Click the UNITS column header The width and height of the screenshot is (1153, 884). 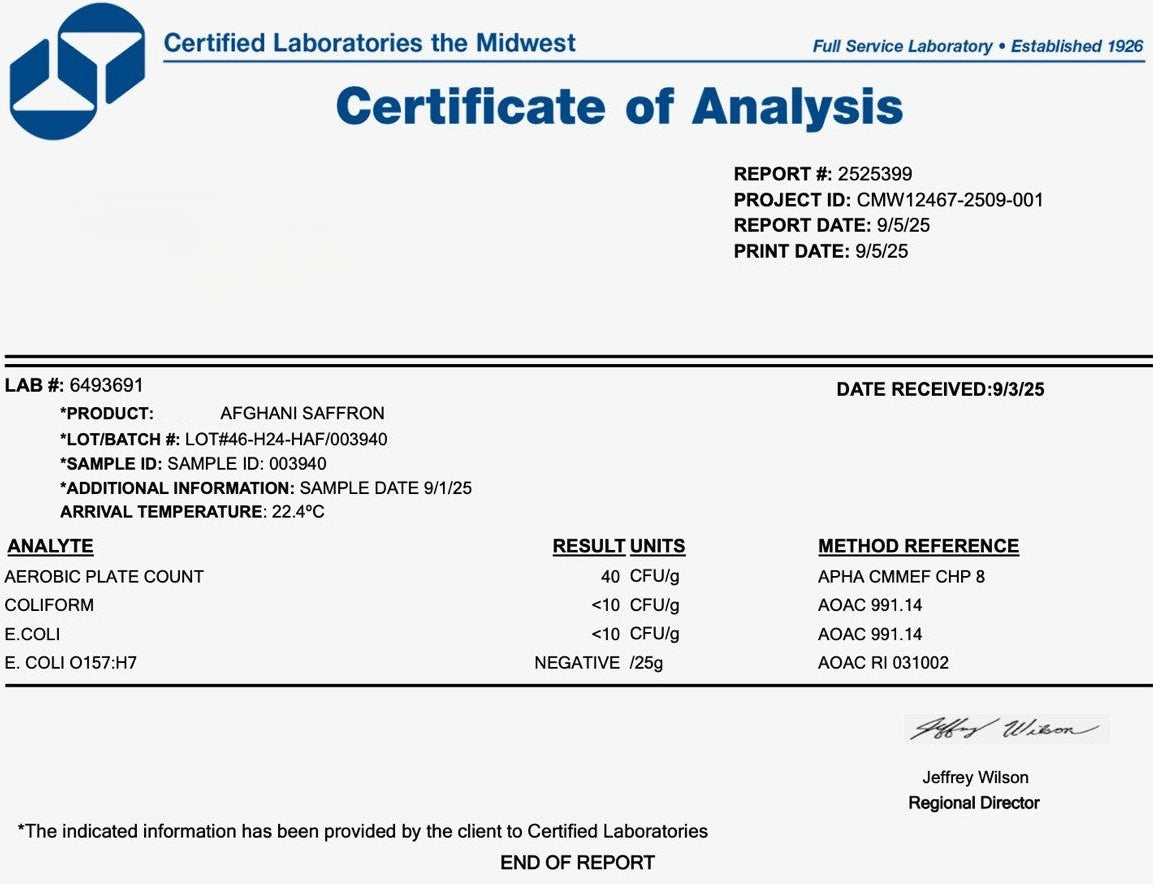pyautogui.click(x=657, y=546)
